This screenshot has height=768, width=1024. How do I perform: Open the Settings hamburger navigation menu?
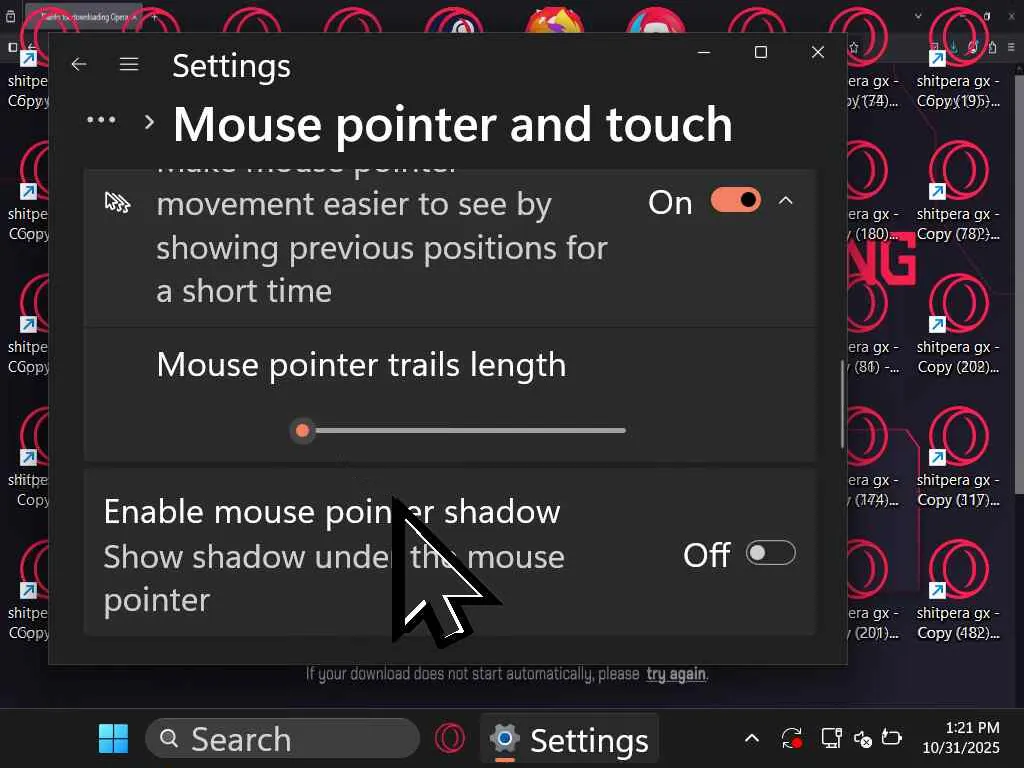[x=129, y=65]
